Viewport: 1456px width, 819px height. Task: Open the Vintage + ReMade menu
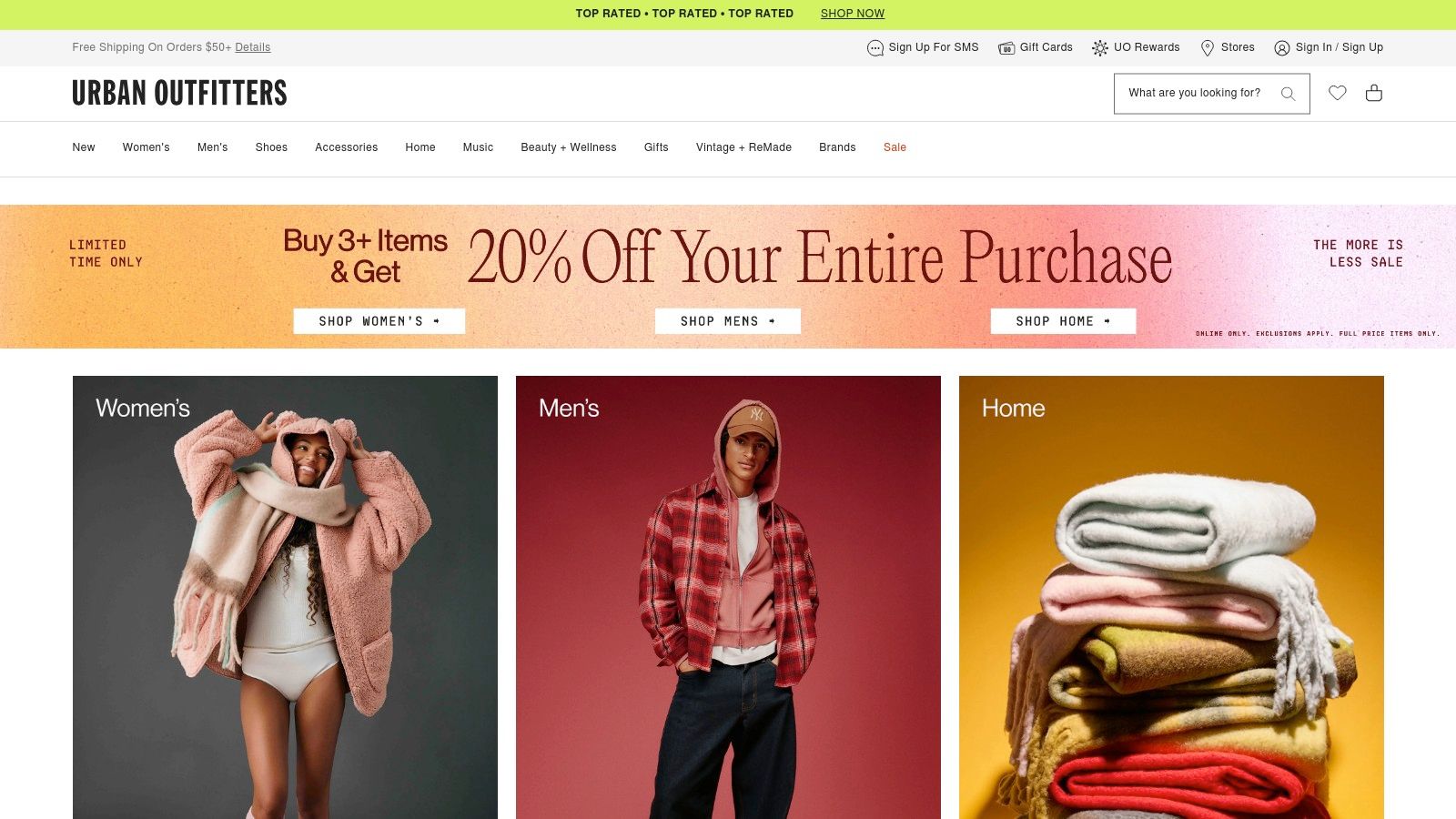(x=743, y=147)
